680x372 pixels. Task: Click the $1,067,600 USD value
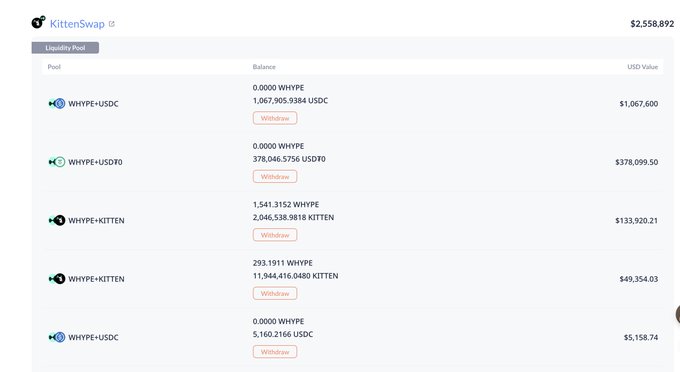pyautogui.click(x=638, y=104)
